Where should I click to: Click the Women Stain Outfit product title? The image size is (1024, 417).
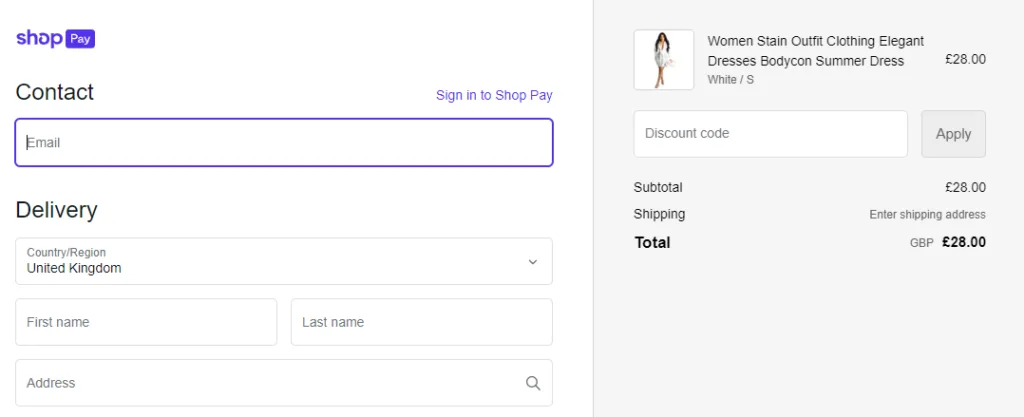coord(816,51)
